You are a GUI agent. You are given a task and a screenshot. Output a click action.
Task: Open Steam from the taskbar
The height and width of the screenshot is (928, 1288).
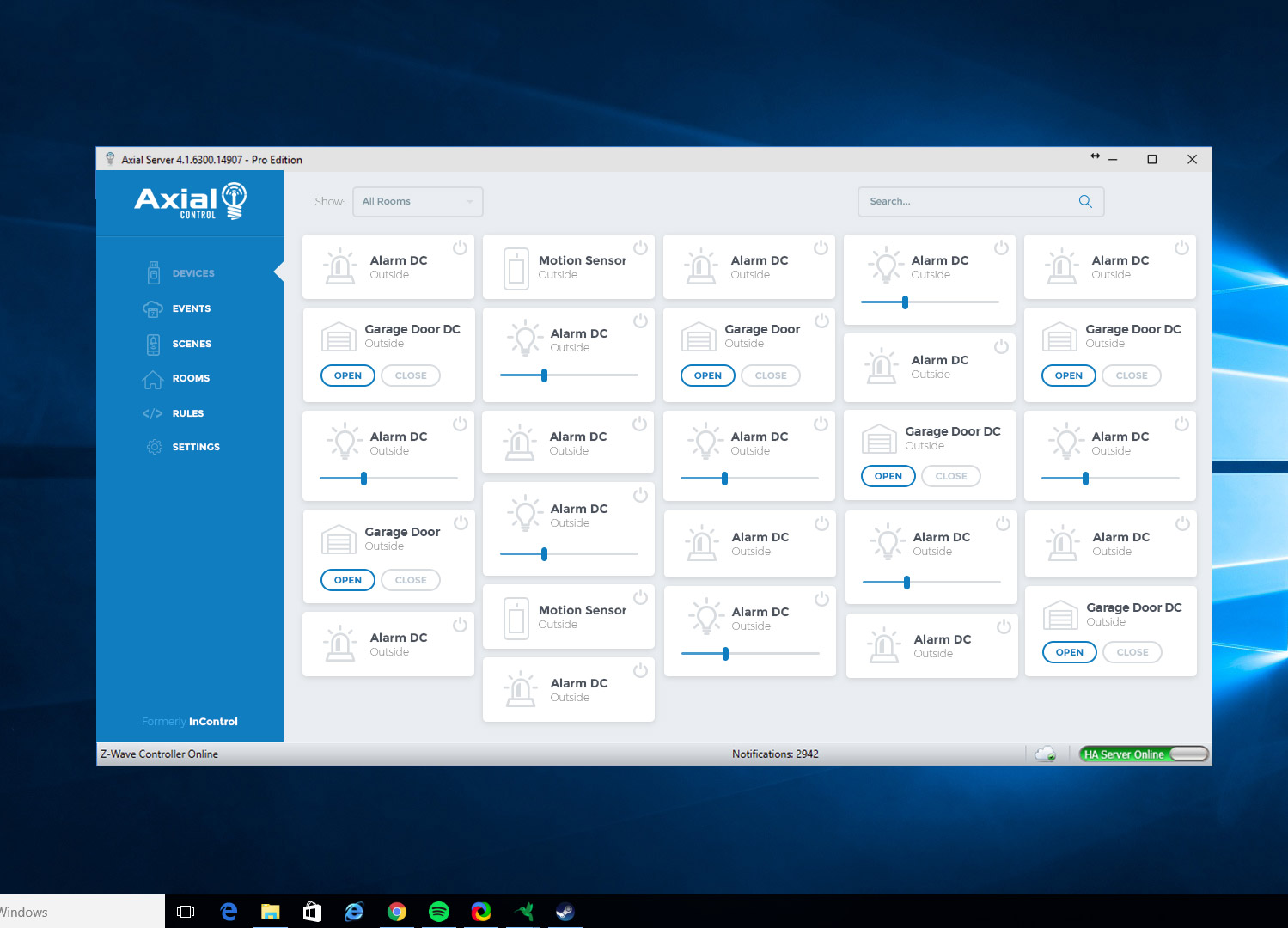coord(565,912)
